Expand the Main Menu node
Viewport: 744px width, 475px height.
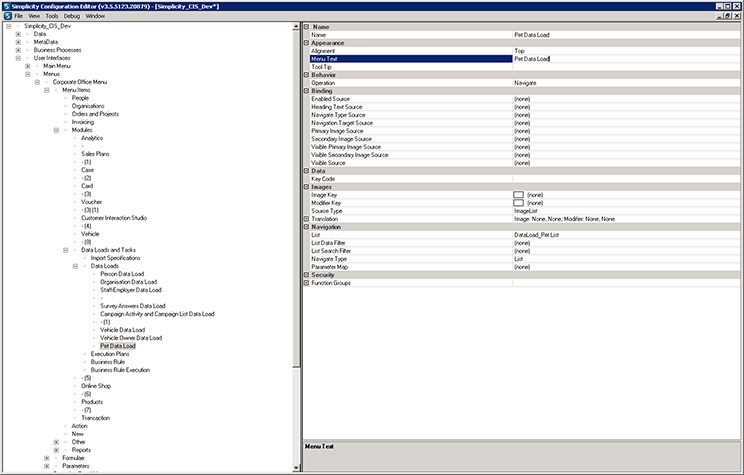pyautogui.click(x=28, y=66)
